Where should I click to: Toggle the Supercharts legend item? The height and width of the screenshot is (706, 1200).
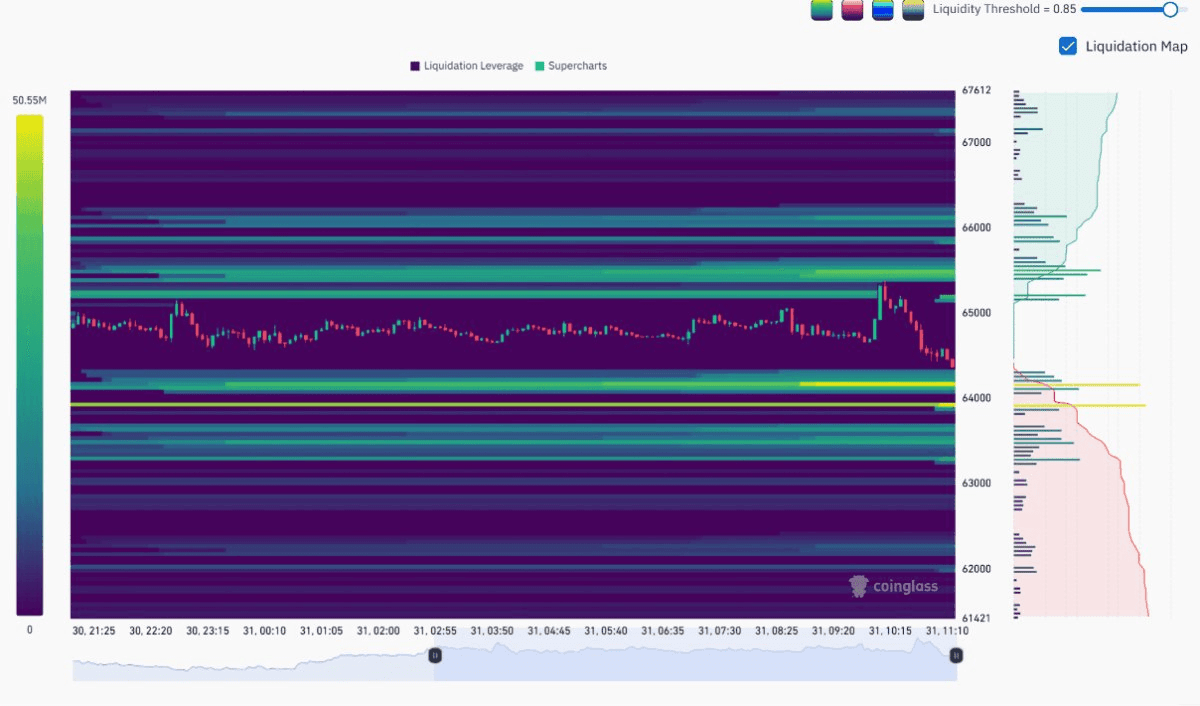point(571,66)
